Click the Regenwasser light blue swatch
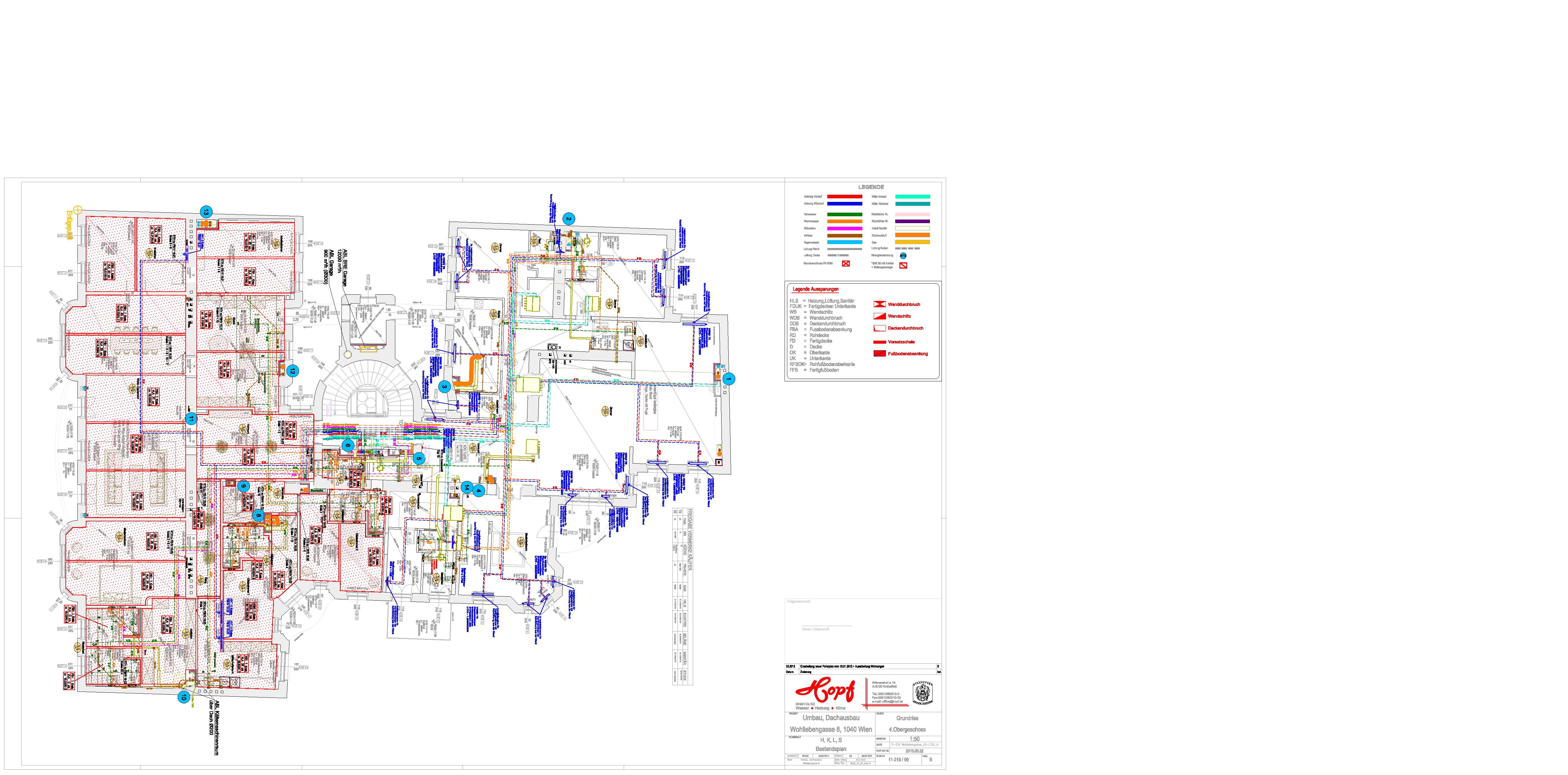1568x775 pixels. point(844,242)
